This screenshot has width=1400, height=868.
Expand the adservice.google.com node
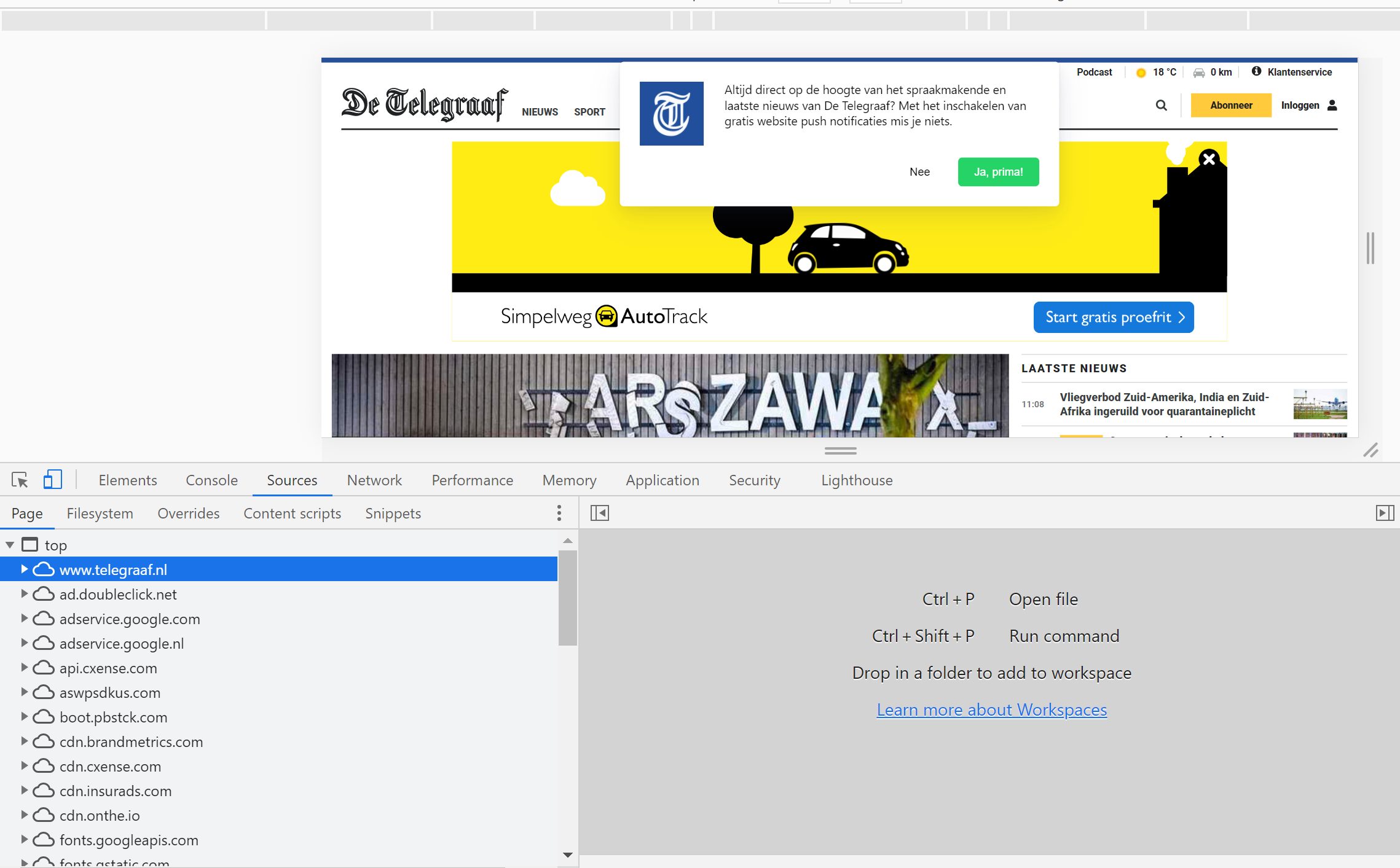[x=25, y=619]
